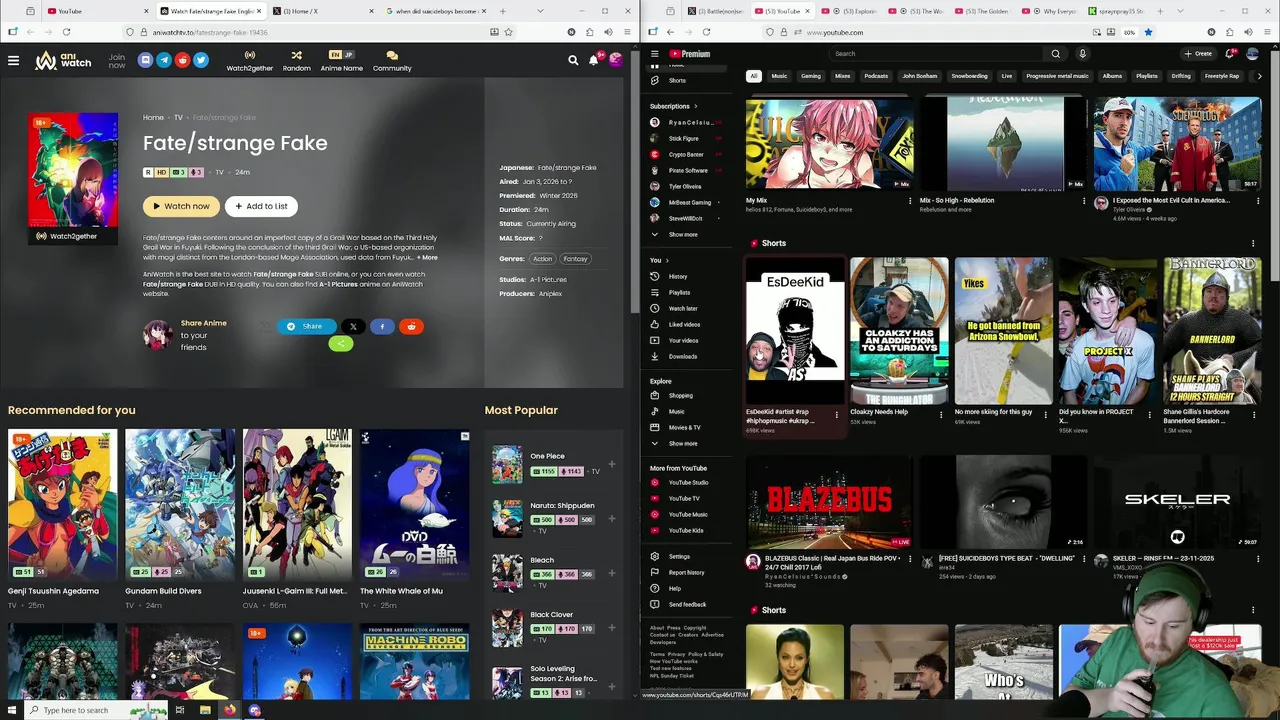Open AniWatch notifications bell
Image resolution: width=1280 pixels, height=720 pixels.
tap(593, 60)
